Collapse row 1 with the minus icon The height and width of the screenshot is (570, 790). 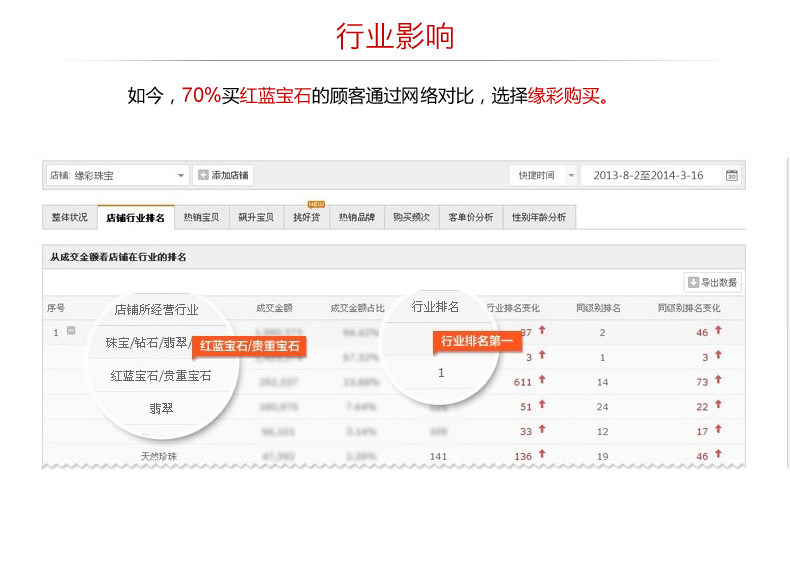71,331
